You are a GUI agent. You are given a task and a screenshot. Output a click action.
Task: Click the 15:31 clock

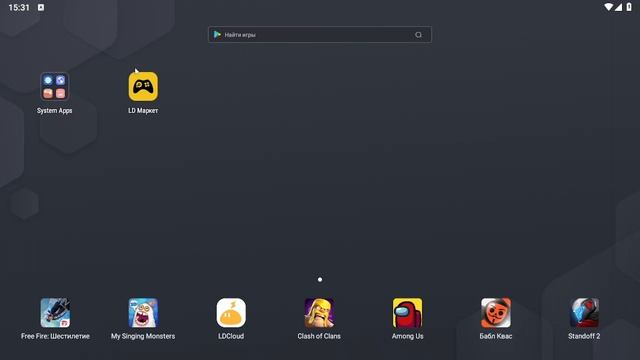(x=19, y=7)
